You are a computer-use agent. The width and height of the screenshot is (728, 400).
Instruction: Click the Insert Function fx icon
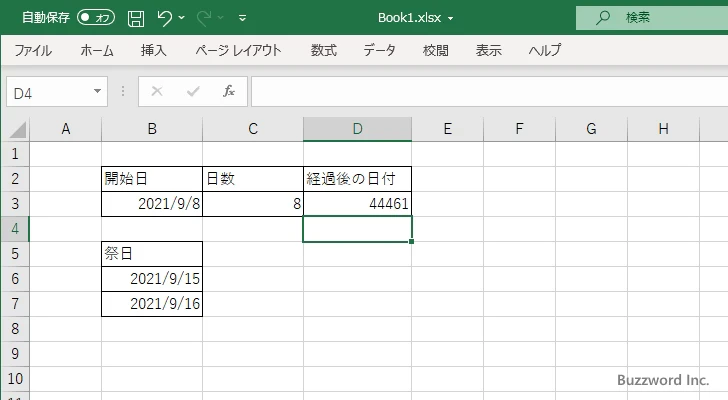(229, 91)
